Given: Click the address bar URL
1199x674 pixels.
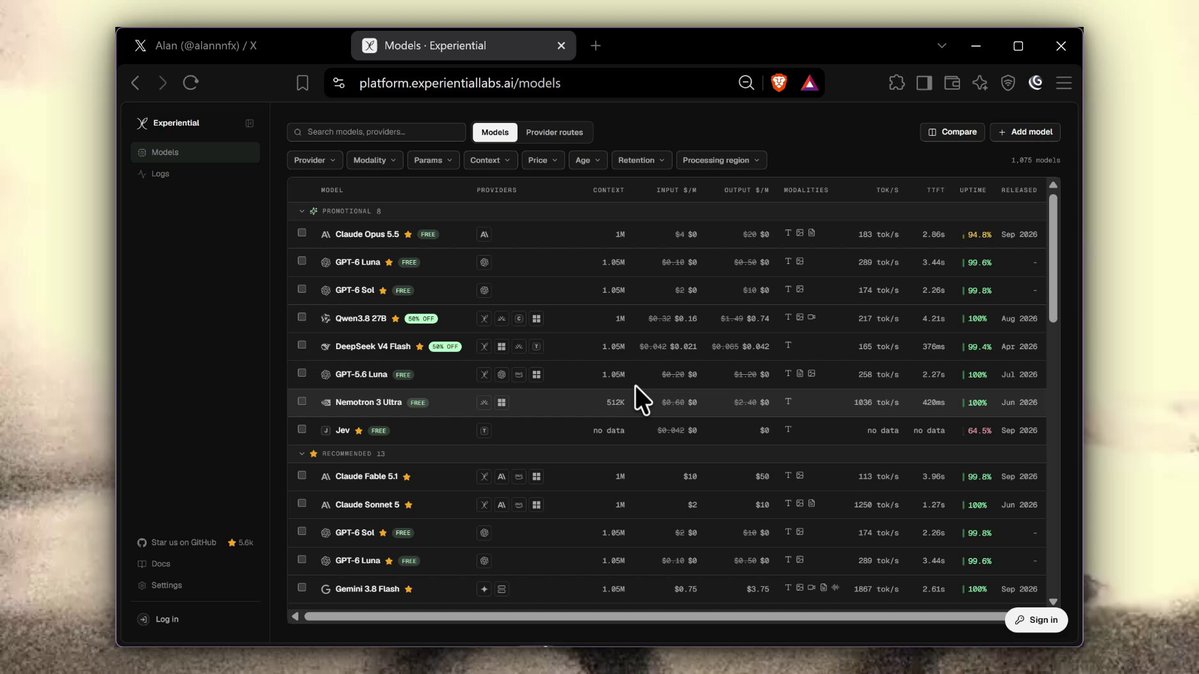Looking at the screenshot, I should coord(460,83).
